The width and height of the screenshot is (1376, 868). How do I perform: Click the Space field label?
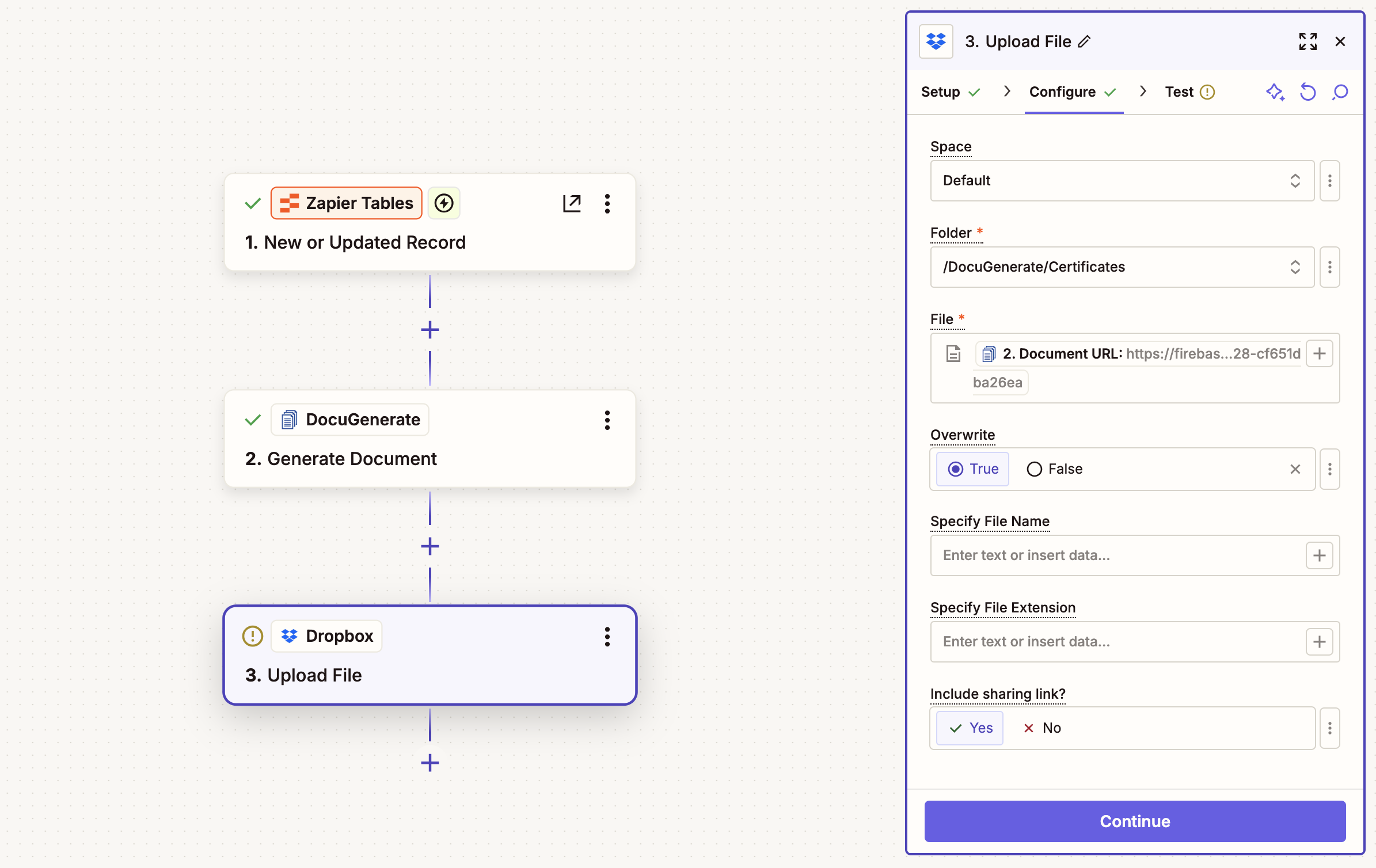[x=951, y=147]
